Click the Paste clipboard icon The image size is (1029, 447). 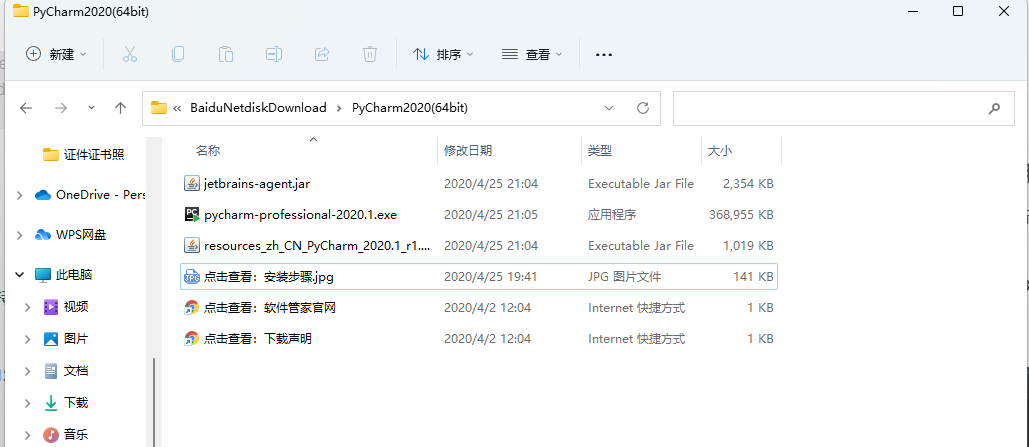coord(226,54)
